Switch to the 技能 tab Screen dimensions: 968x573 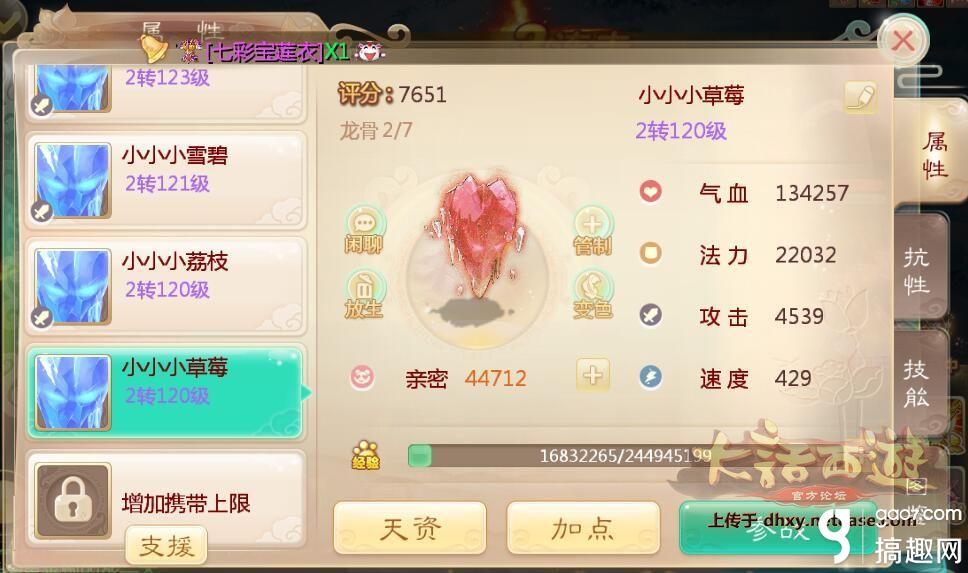(x=917, y=383)
